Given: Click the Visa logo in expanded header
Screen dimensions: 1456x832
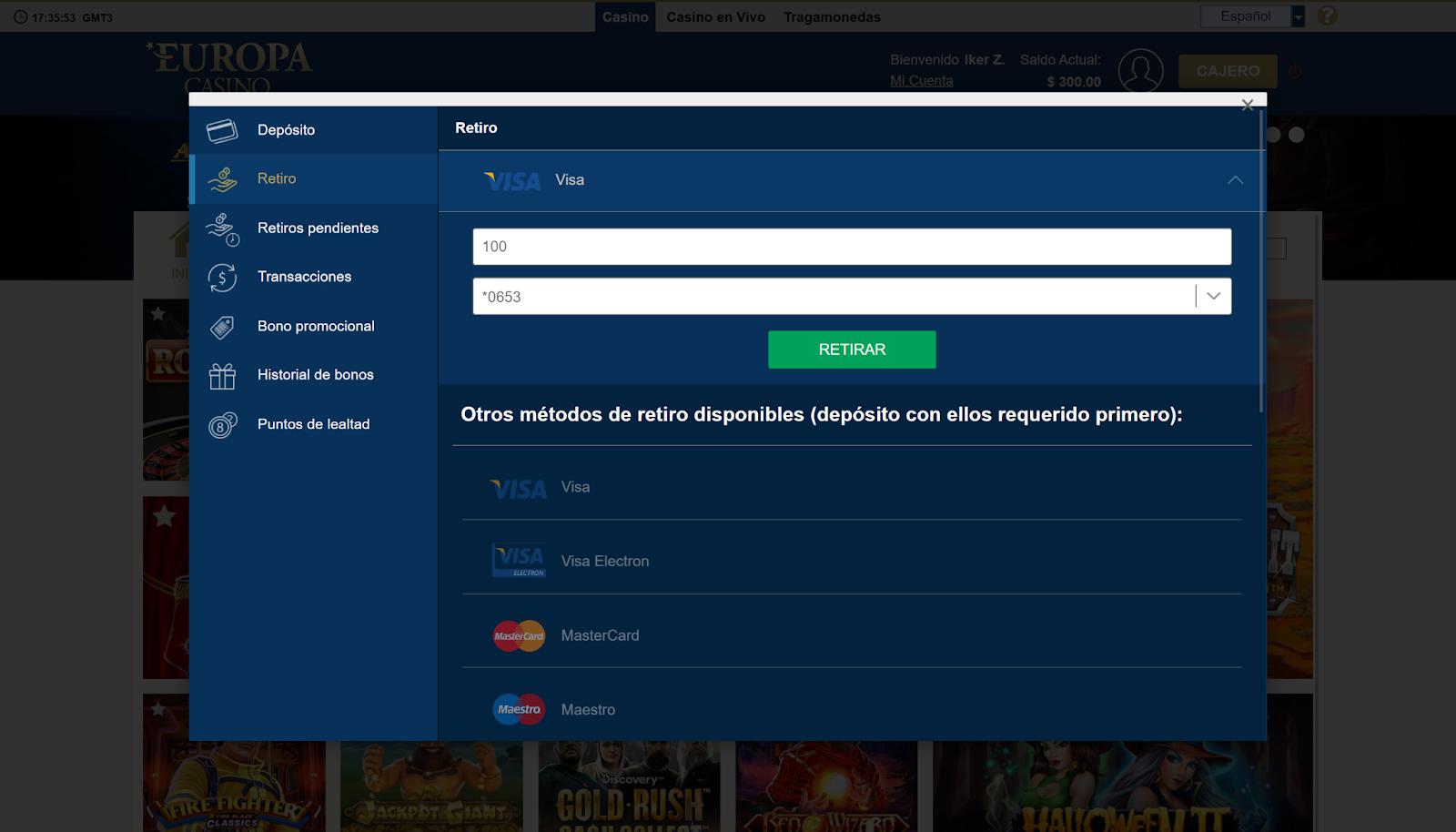Looking at the screenshot, I should [x=512, y=181].
